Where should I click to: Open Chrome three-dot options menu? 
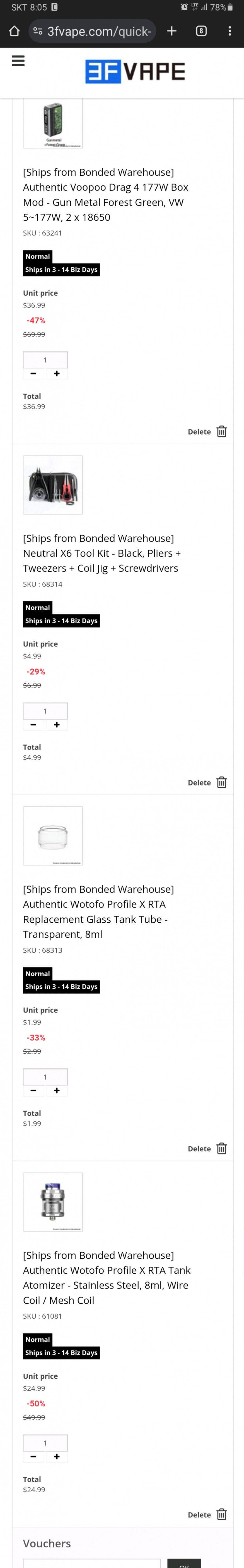(229, 31)
